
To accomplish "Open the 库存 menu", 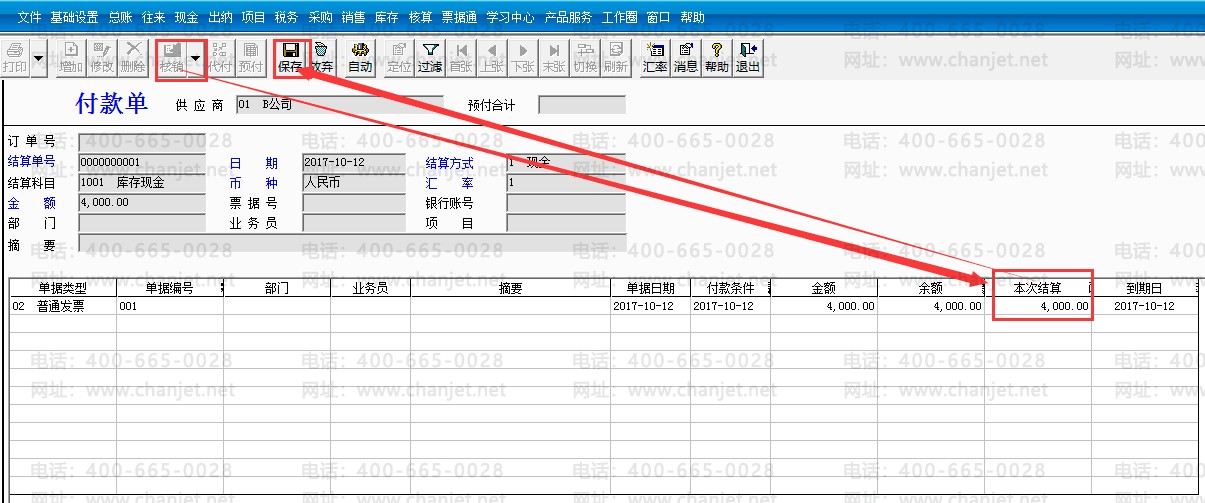I will [386, 17].
